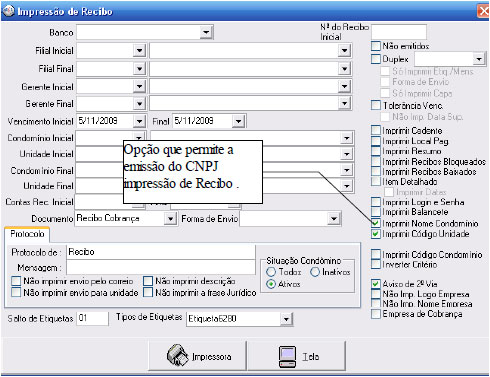Viewport: 490px width, 377px height.
Task: Toggle Tolerância Venc. checkbox
Action: [x=376, y=105]
